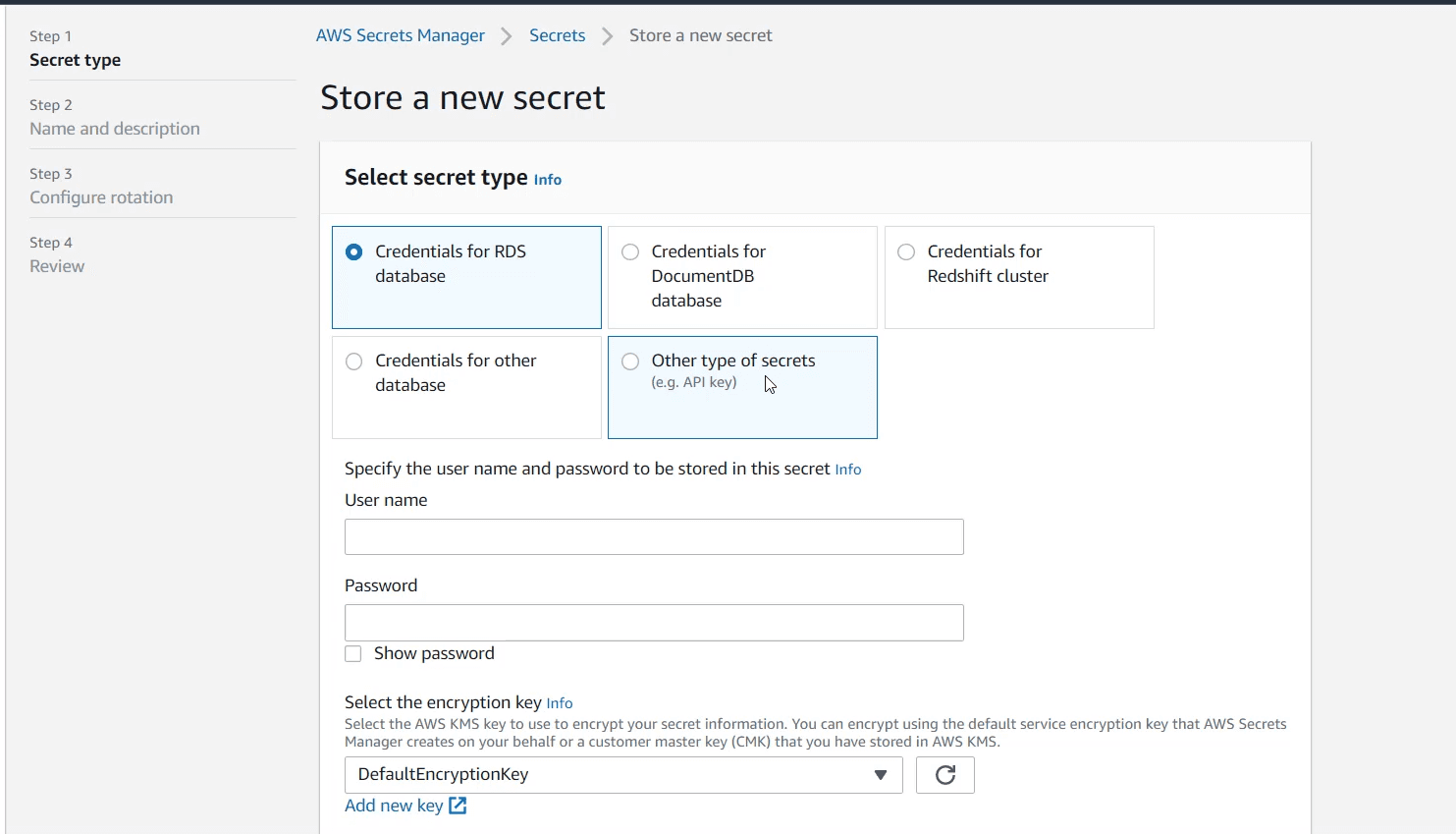
Task: Select Credentials for RDS database option
Action: [x=354, y=252]
